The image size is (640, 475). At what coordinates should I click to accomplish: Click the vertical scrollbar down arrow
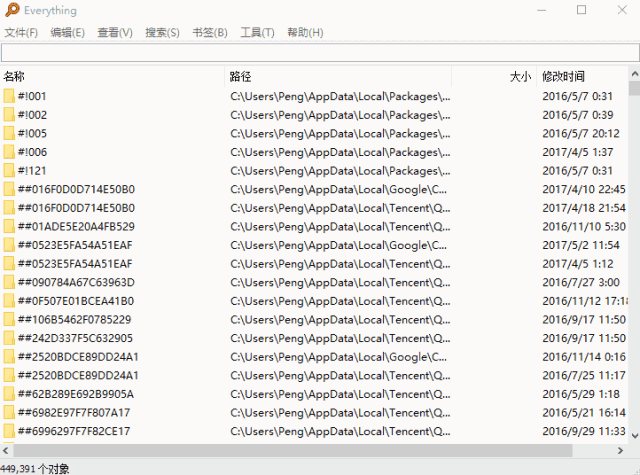(634, 436)
